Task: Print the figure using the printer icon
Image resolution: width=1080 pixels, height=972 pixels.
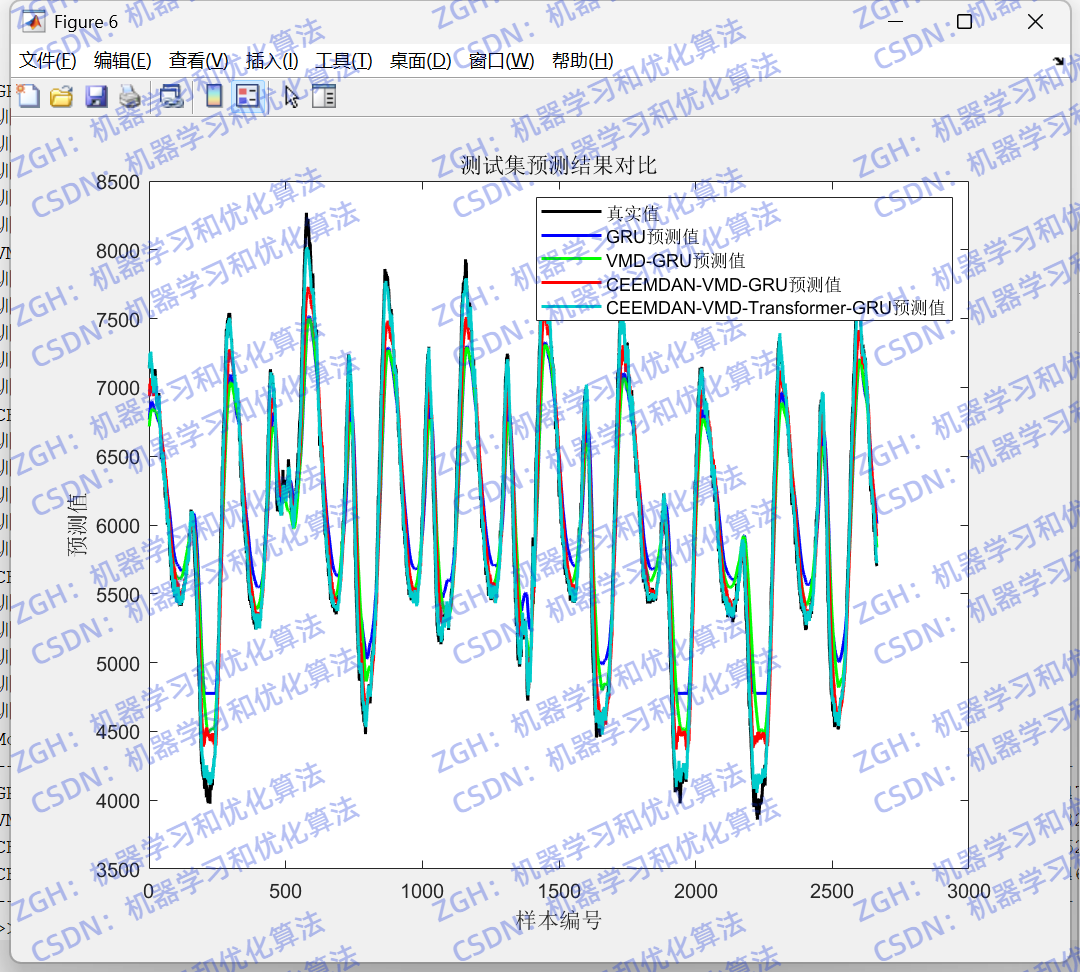Action: coord(129,96)
